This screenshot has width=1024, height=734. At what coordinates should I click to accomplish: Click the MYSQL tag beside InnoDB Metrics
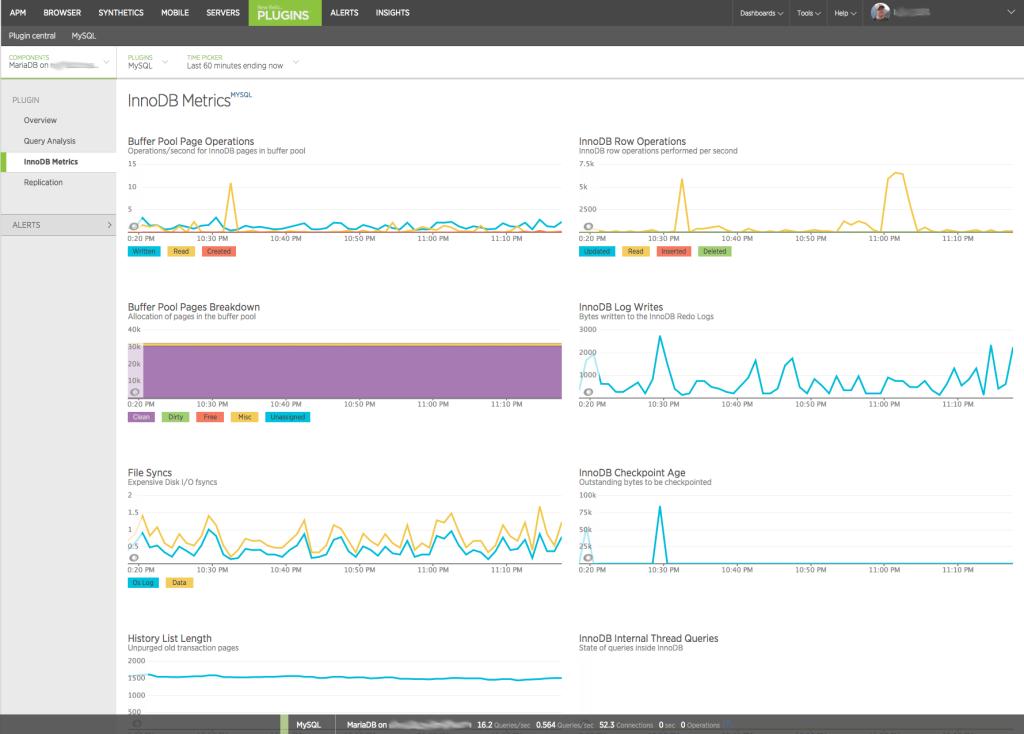[x=241, y=95]
